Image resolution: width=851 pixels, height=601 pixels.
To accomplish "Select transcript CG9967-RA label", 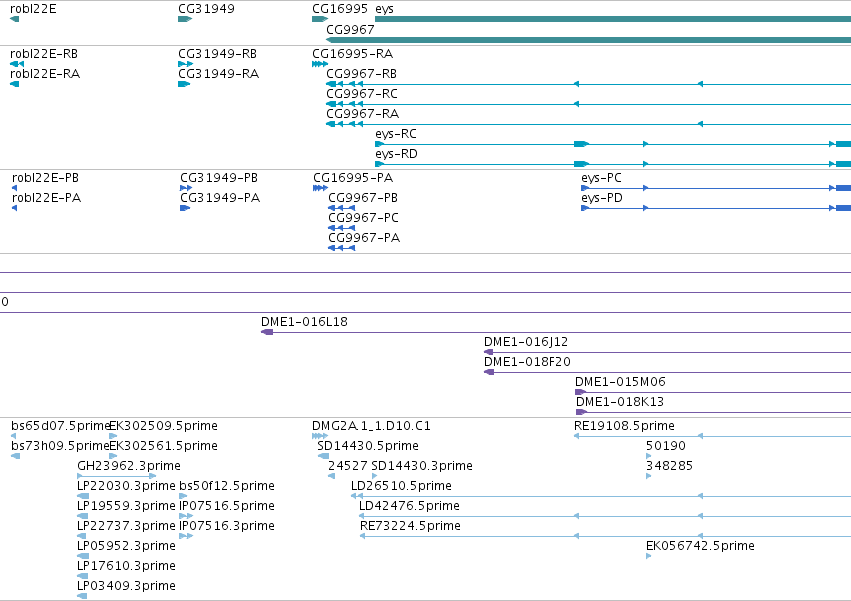I will pyautogui.click(x=363, y=114).
